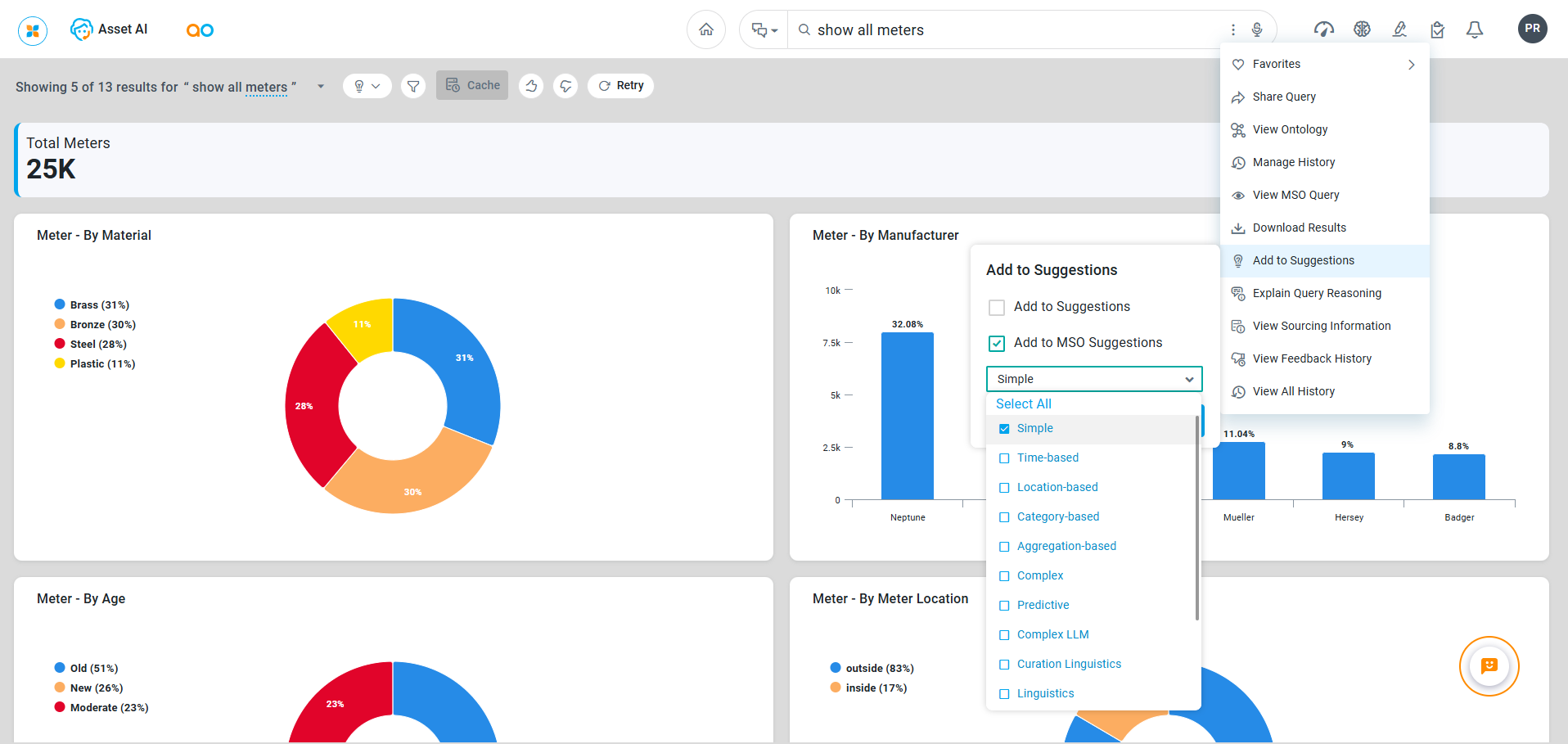The image size is (1568, 744).
Task: Click the filter funnel icon
Action: tap(413, 86)
